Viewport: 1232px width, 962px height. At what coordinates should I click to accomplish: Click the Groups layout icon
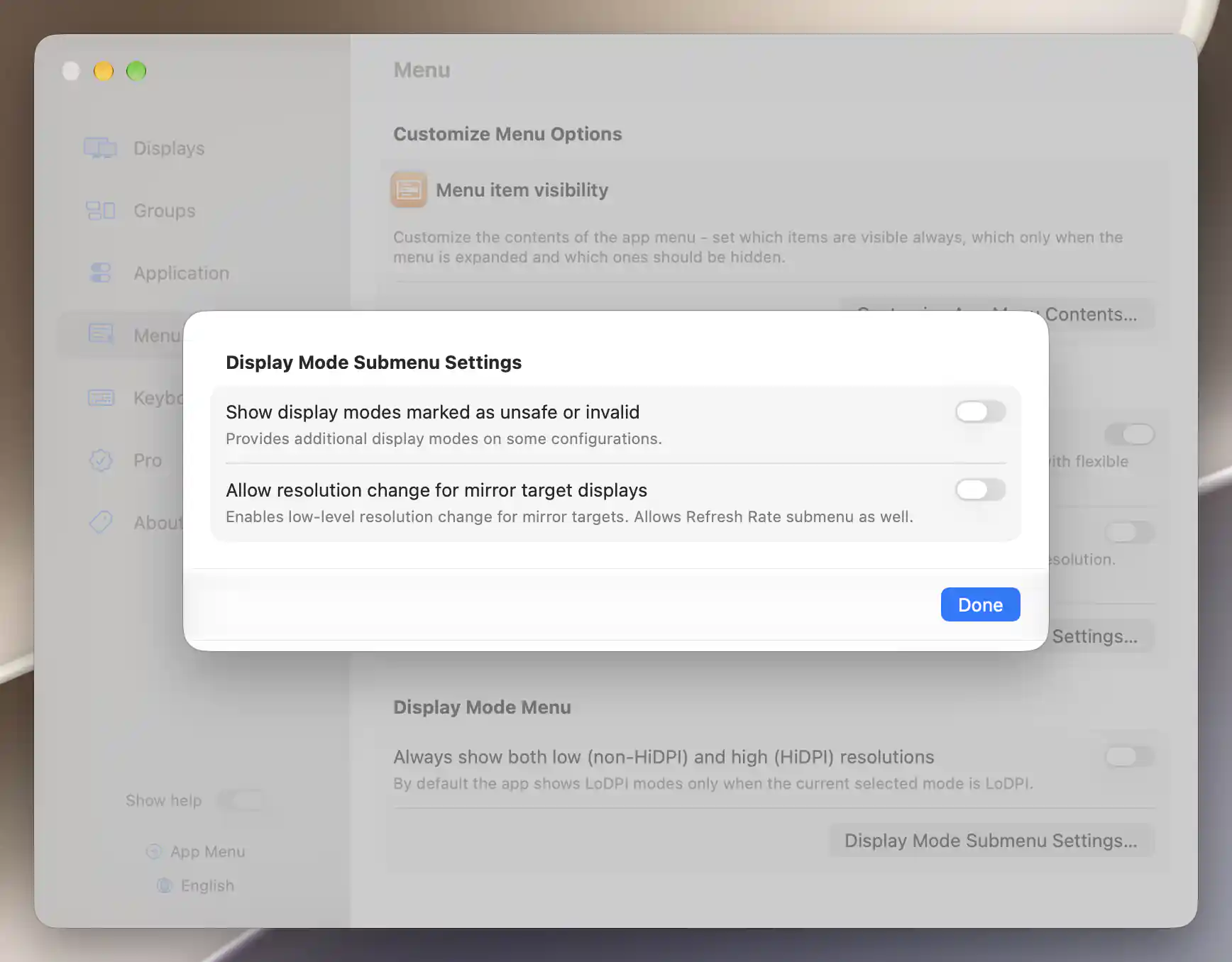click(x=100, y=211)
